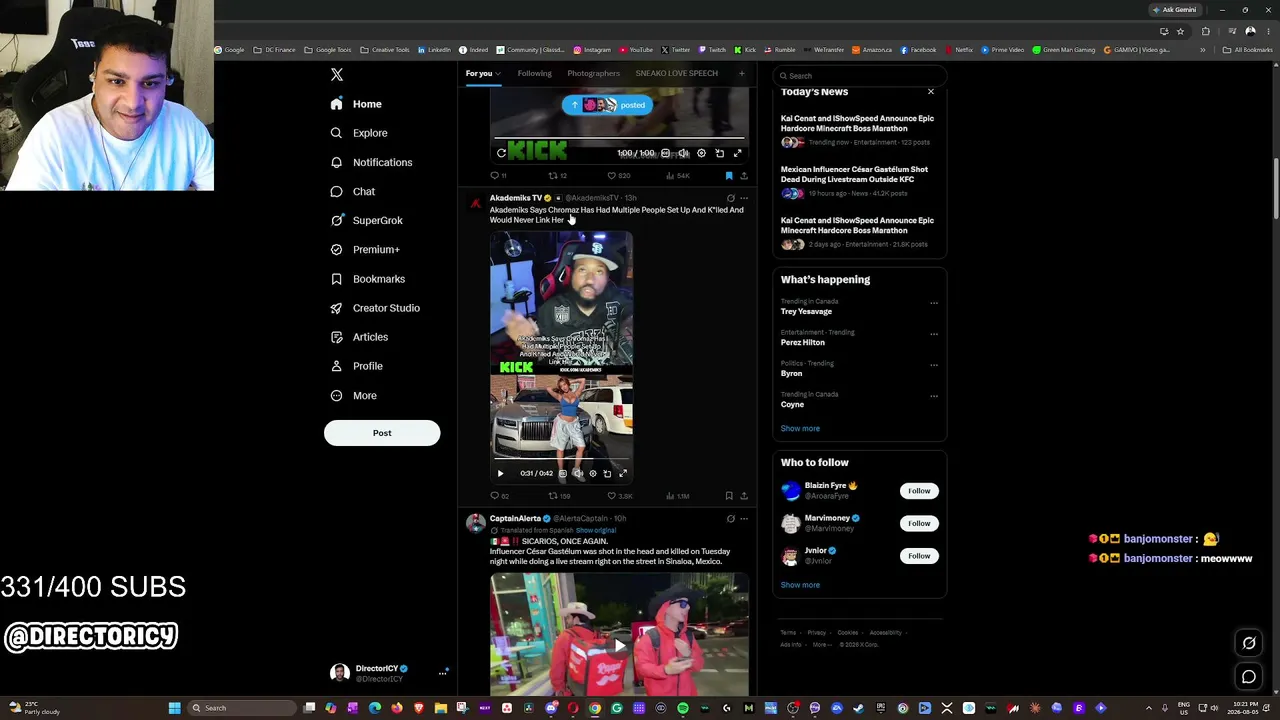The image size is (1280, 720).
Task: Open the Windows Start menu
Action: 174,708
